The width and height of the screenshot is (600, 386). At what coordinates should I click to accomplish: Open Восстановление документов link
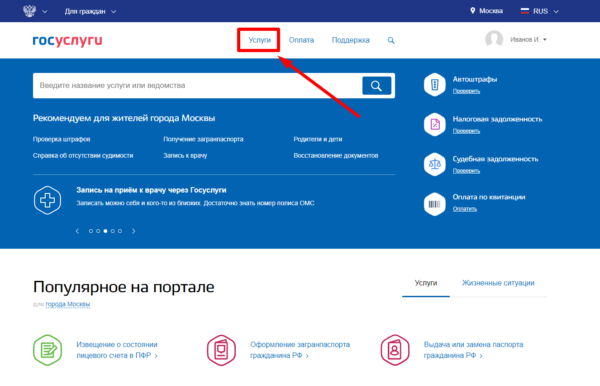336,155
